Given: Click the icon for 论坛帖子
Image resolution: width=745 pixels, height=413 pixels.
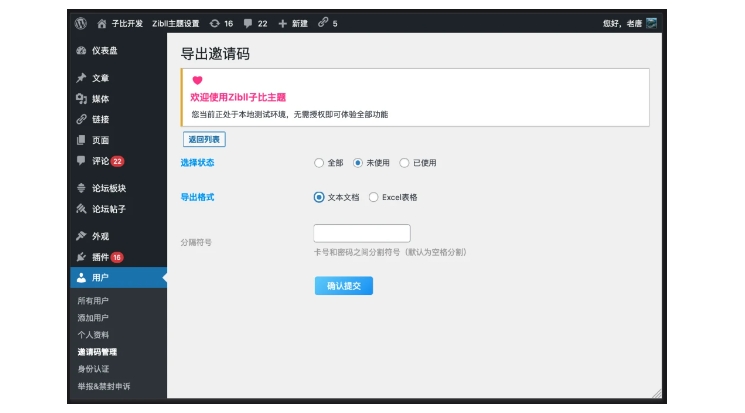Looking at the screenshot, I should [x=81, y=209].
